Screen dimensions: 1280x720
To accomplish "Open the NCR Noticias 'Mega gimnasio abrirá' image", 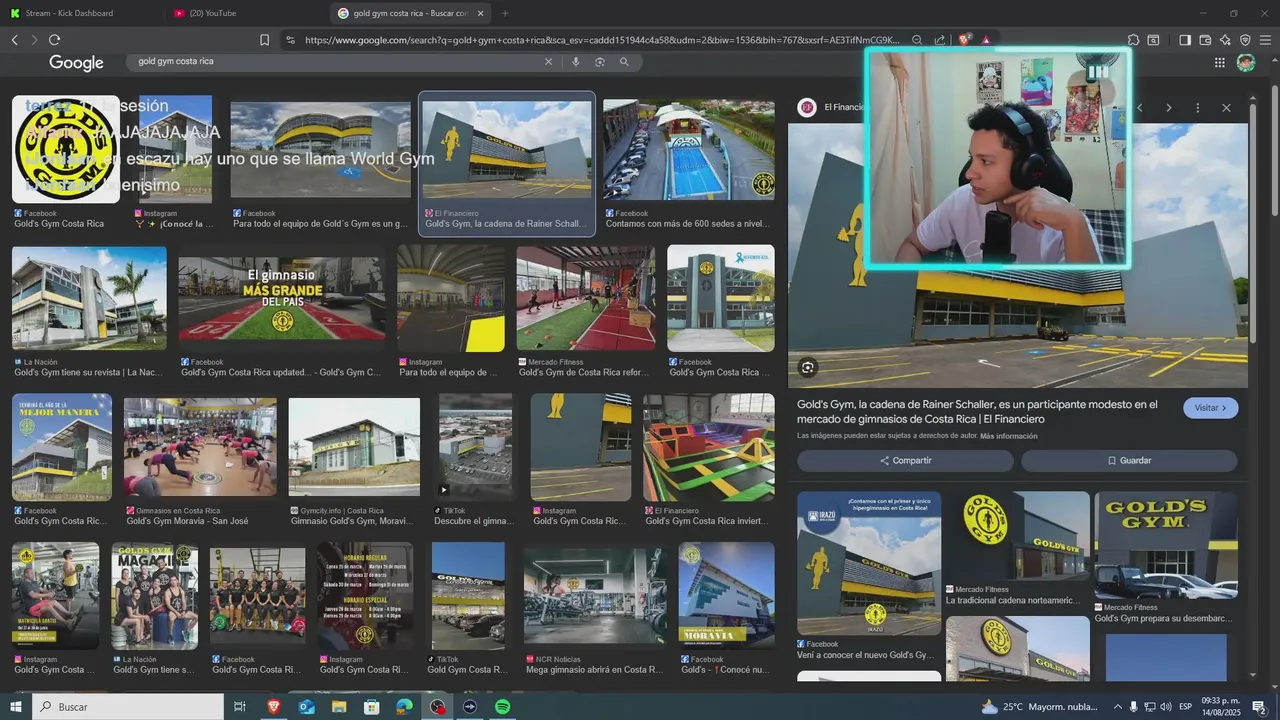I will (x=595, y=596).
